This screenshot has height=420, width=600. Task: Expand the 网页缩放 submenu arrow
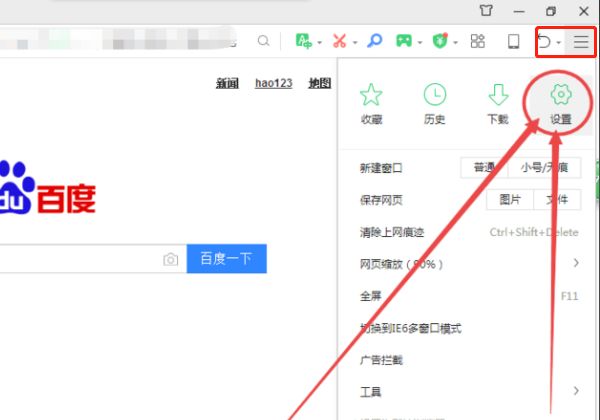click(x=576, y=263)
